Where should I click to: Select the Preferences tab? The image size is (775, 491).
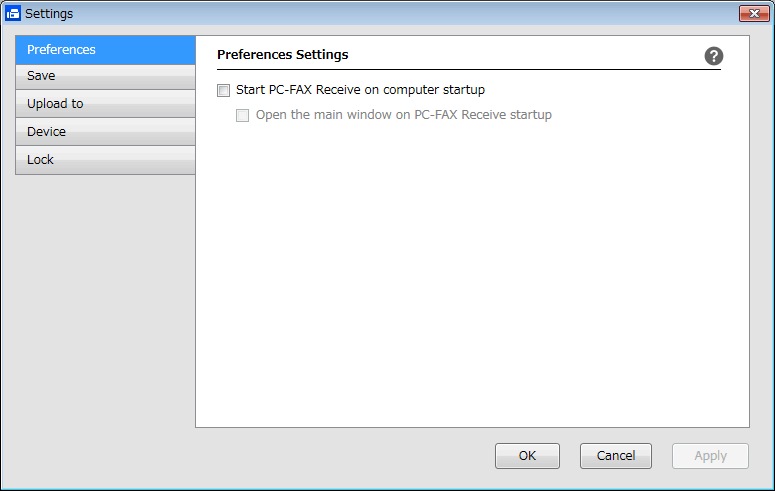pyautogui.click(x=105, y=50)
